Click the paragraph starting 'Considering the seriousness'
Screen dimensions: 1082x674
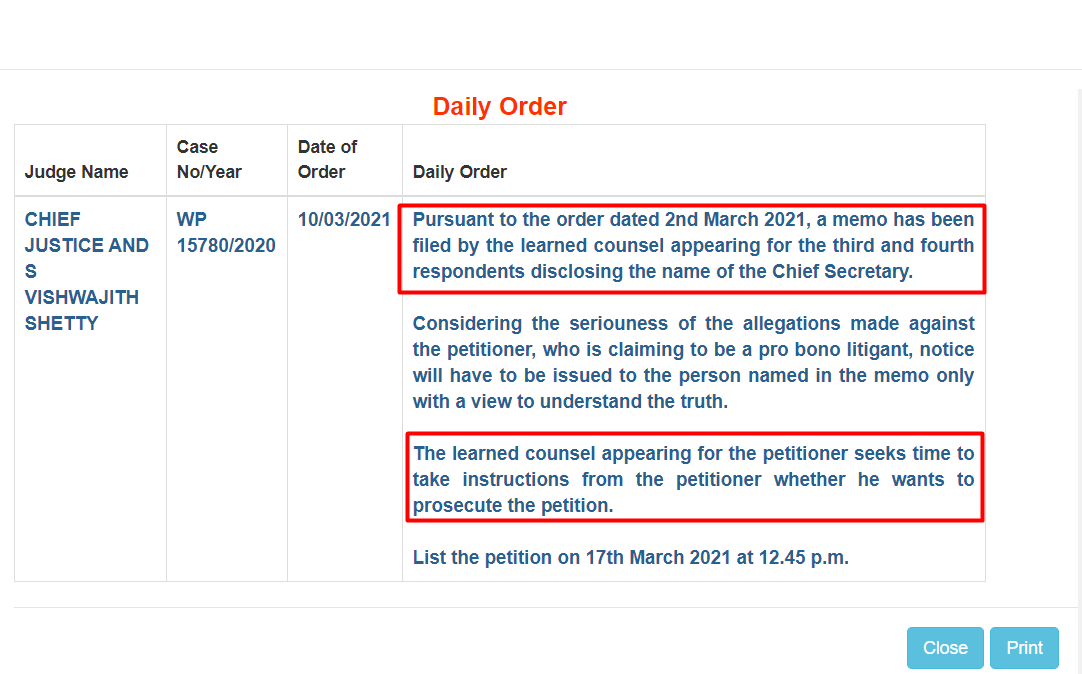point(693,362)
